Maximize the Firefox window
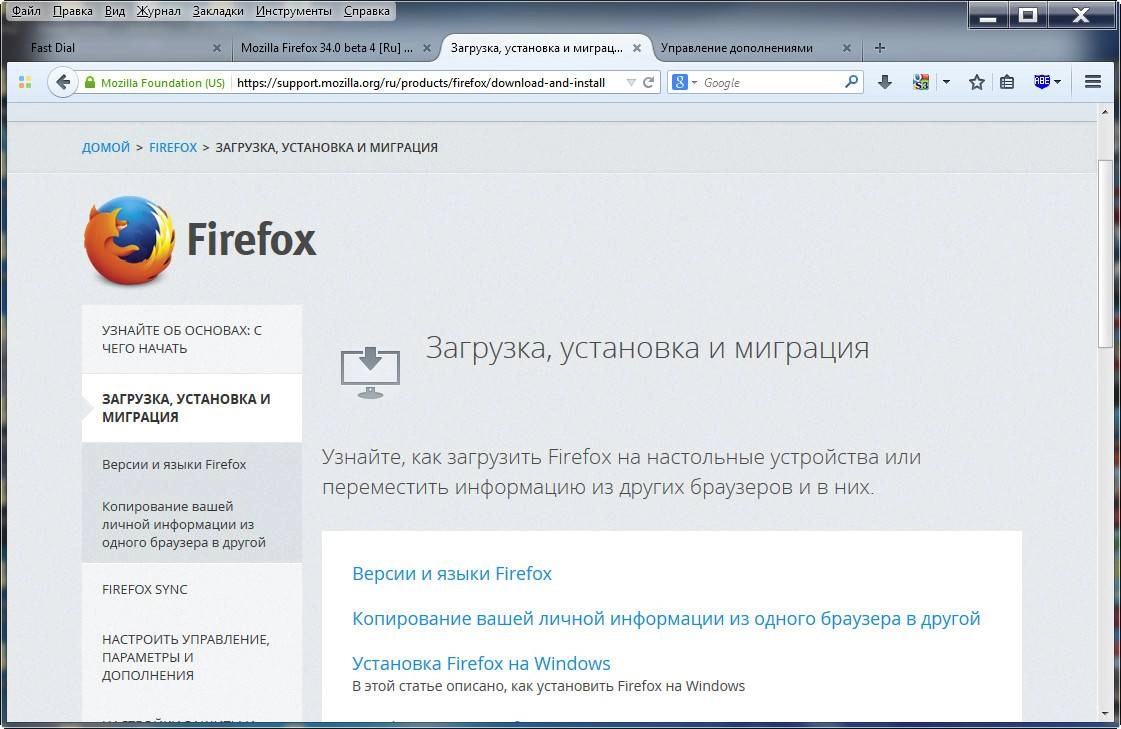Viewport: 1121px width, 729px height. click(x=1028, y=15)
